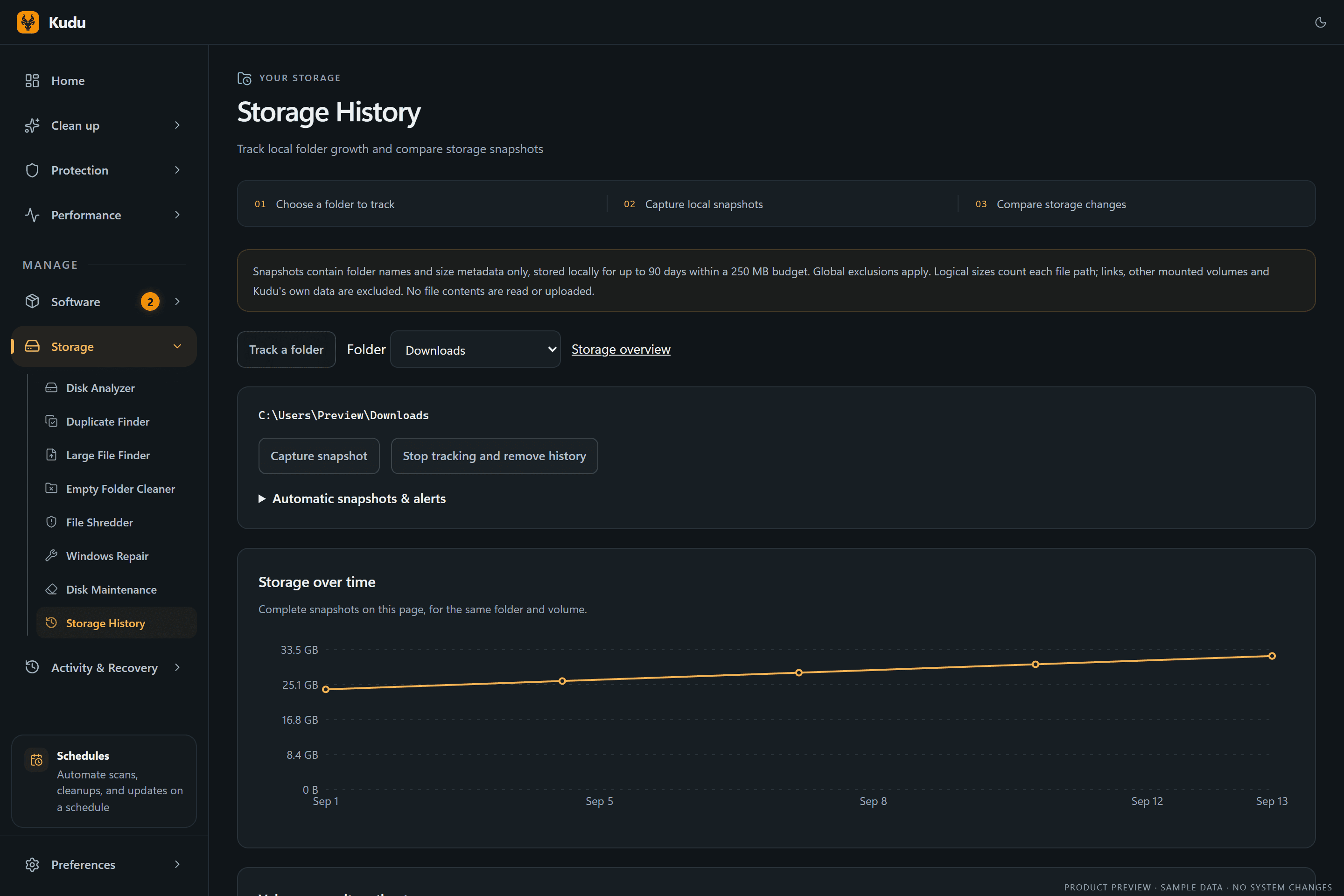Expand the Protection chevron
The image size is (1344, 896).
pos(177,170)
